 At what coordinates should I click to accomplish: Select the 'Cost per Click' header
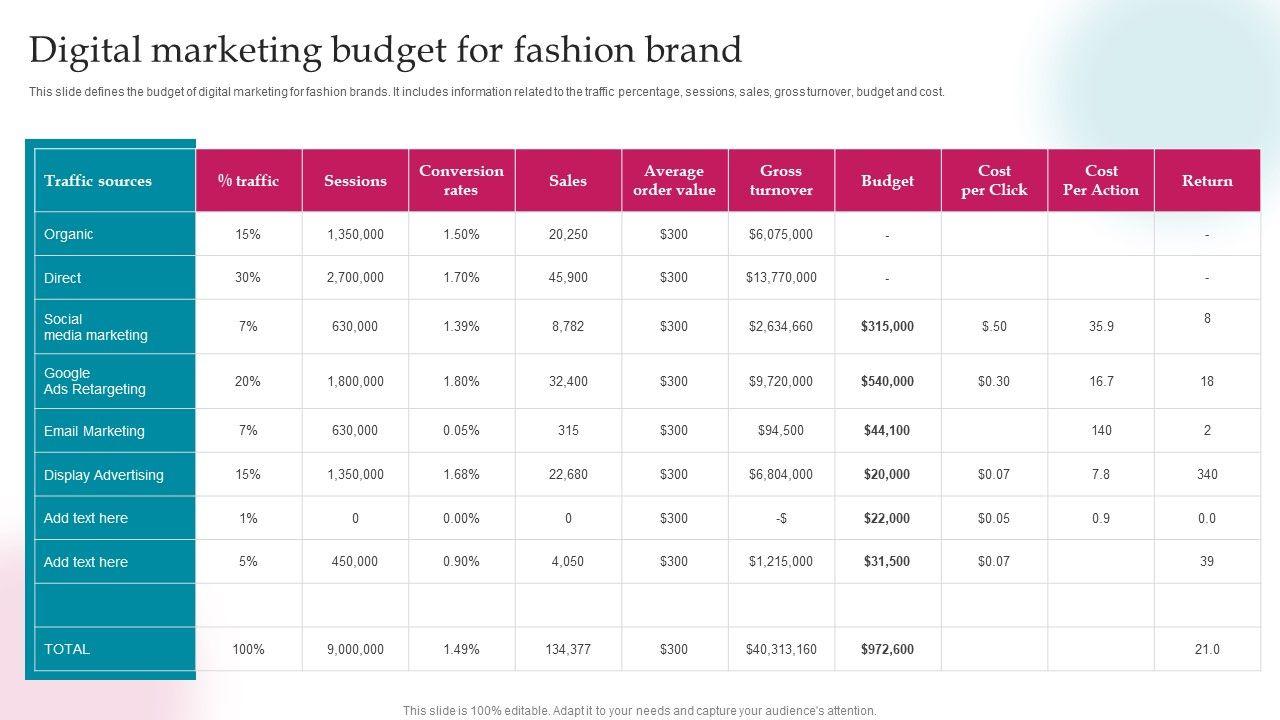tap(994, 181)
